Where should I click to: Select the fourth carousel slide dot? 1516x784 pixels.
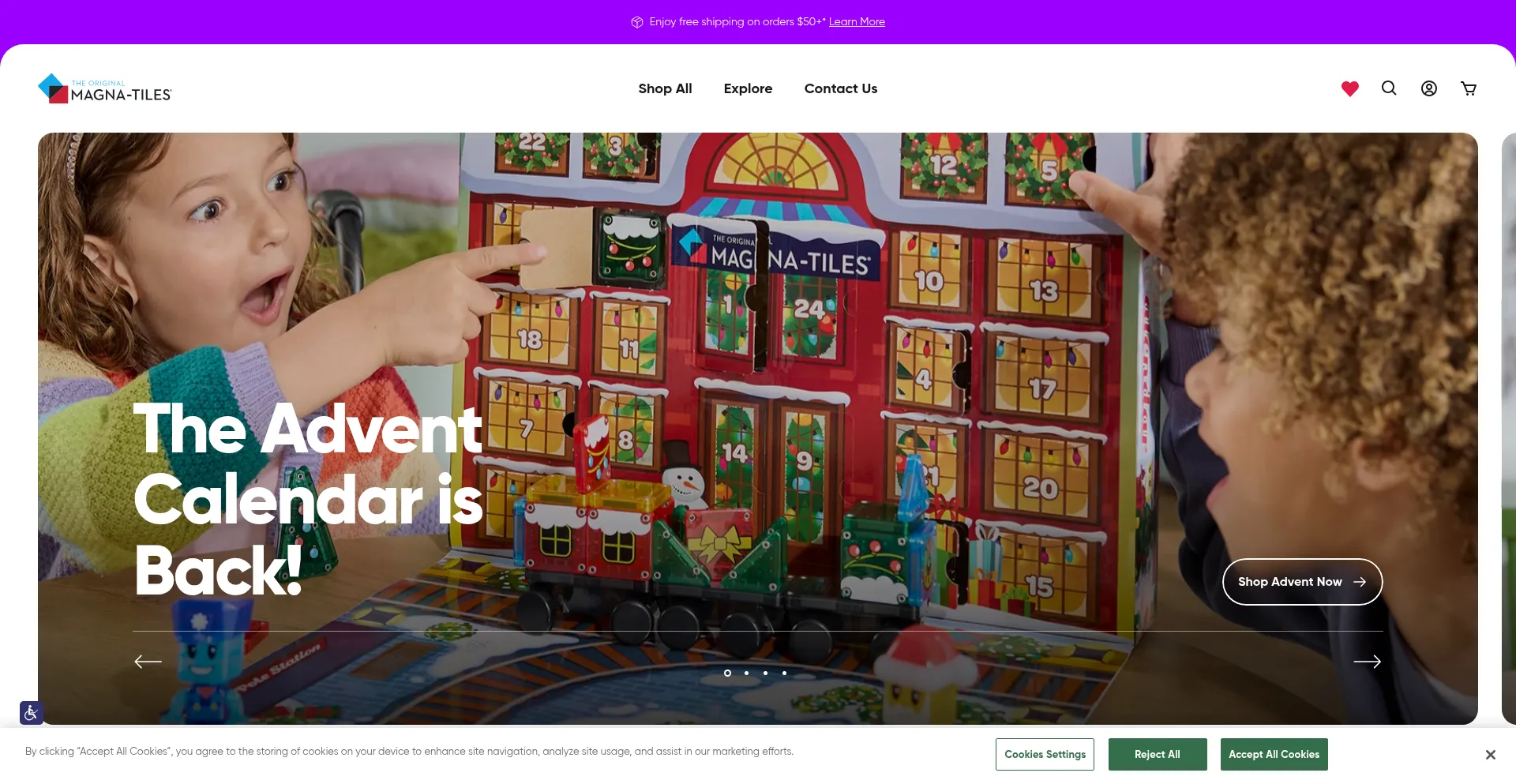pyautogui.click(x=784, y=673)
